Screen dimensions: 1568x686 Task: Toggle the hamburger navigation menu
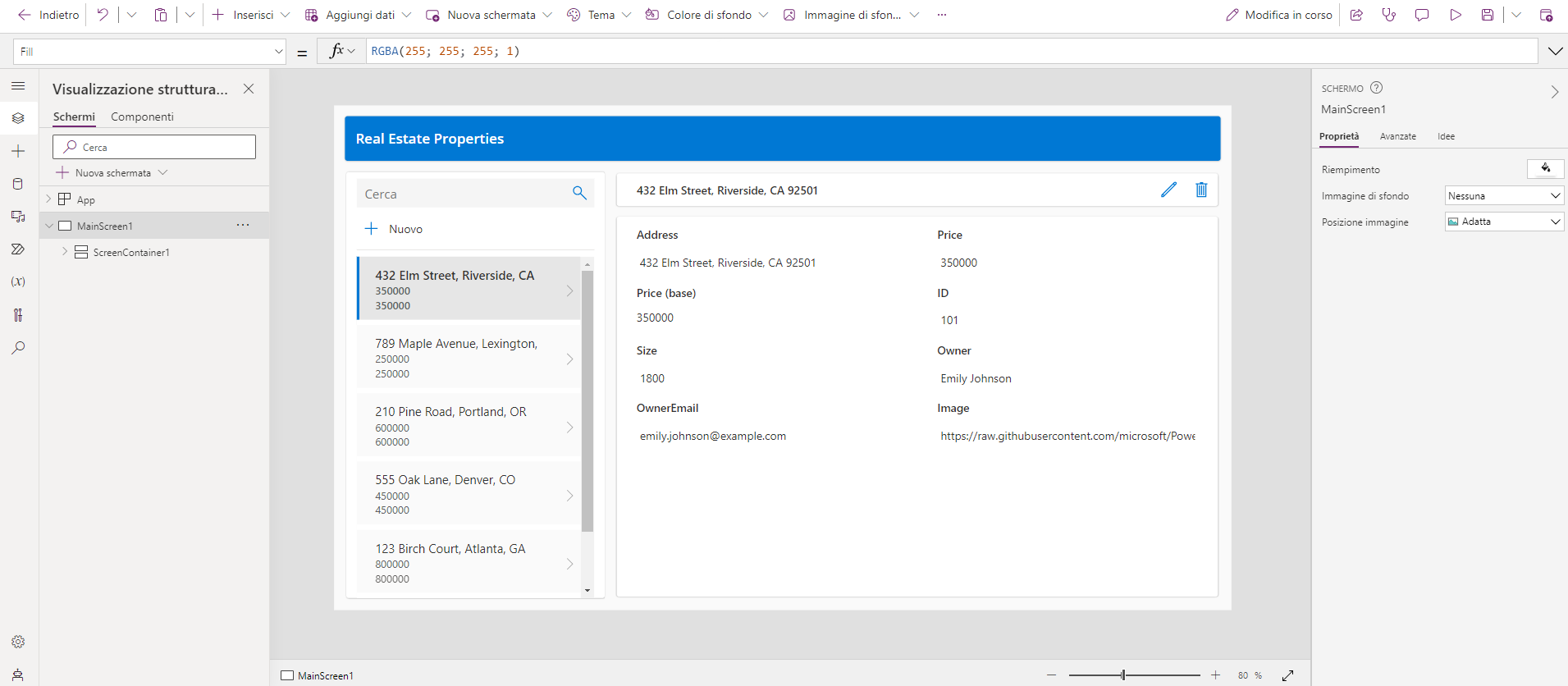pyautogui.click(x=18, y=85)
